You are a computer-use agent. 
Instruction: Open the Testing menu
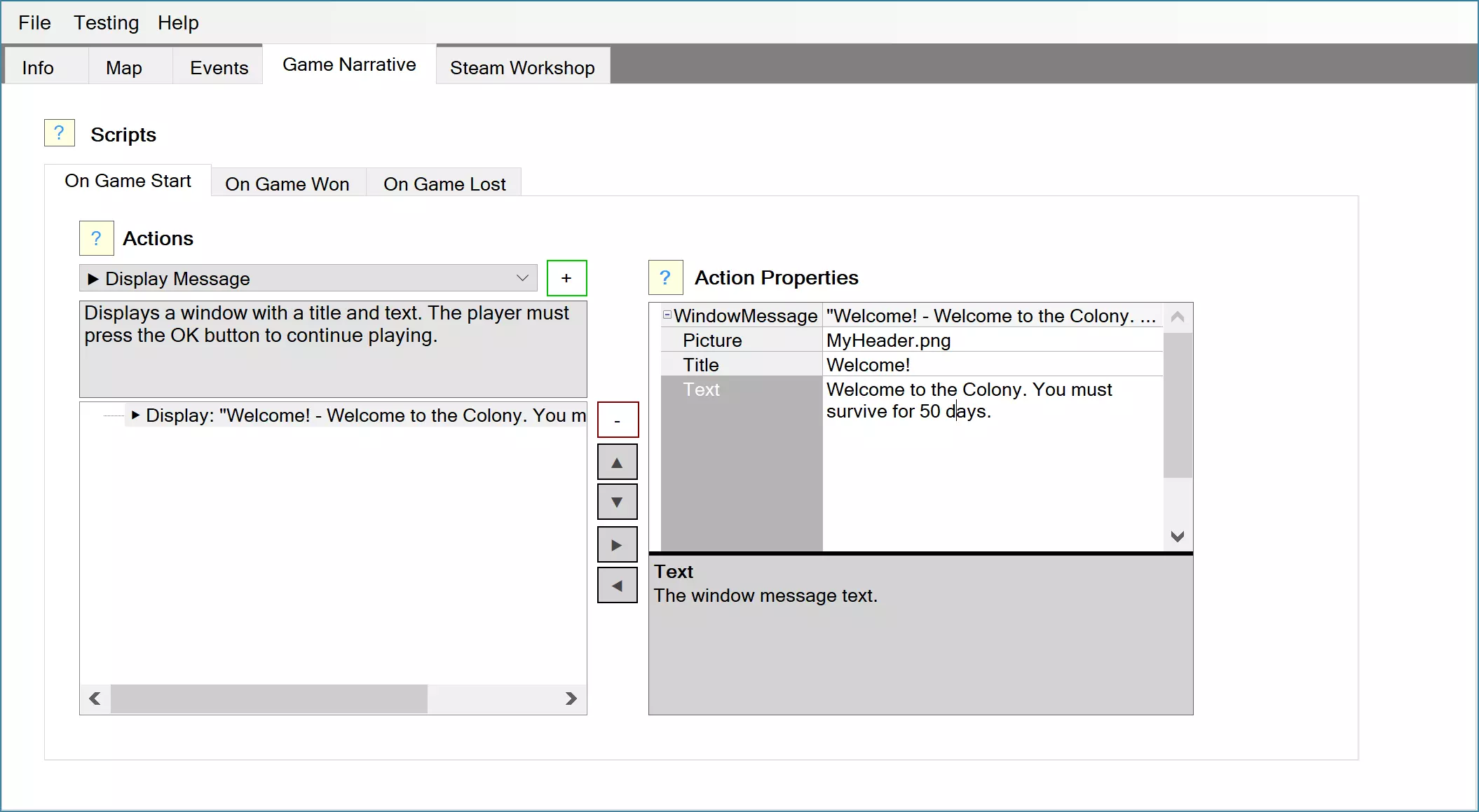pos(107,23)
